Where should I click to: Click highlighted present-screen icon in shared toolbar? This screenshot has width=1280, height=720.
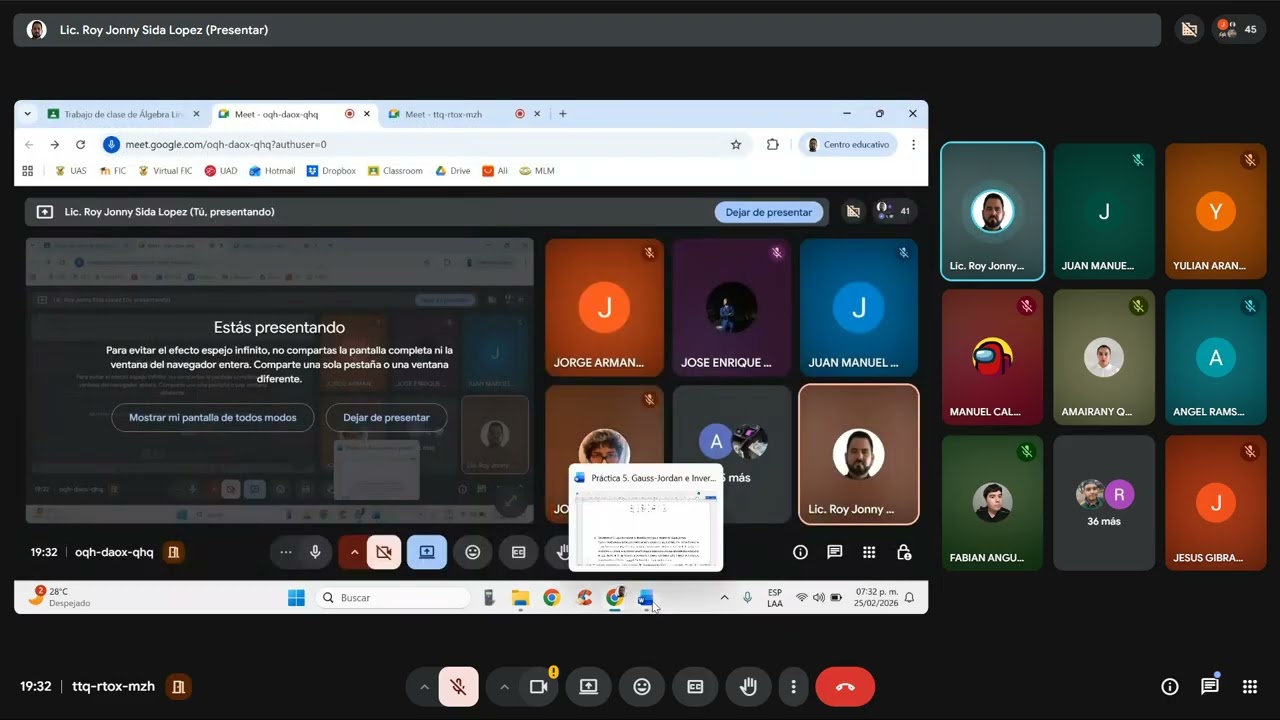tap(427, 552)
